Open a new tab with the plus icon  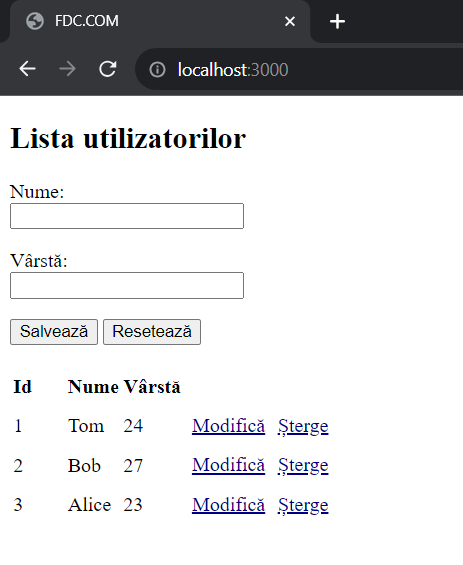[337, 21]
